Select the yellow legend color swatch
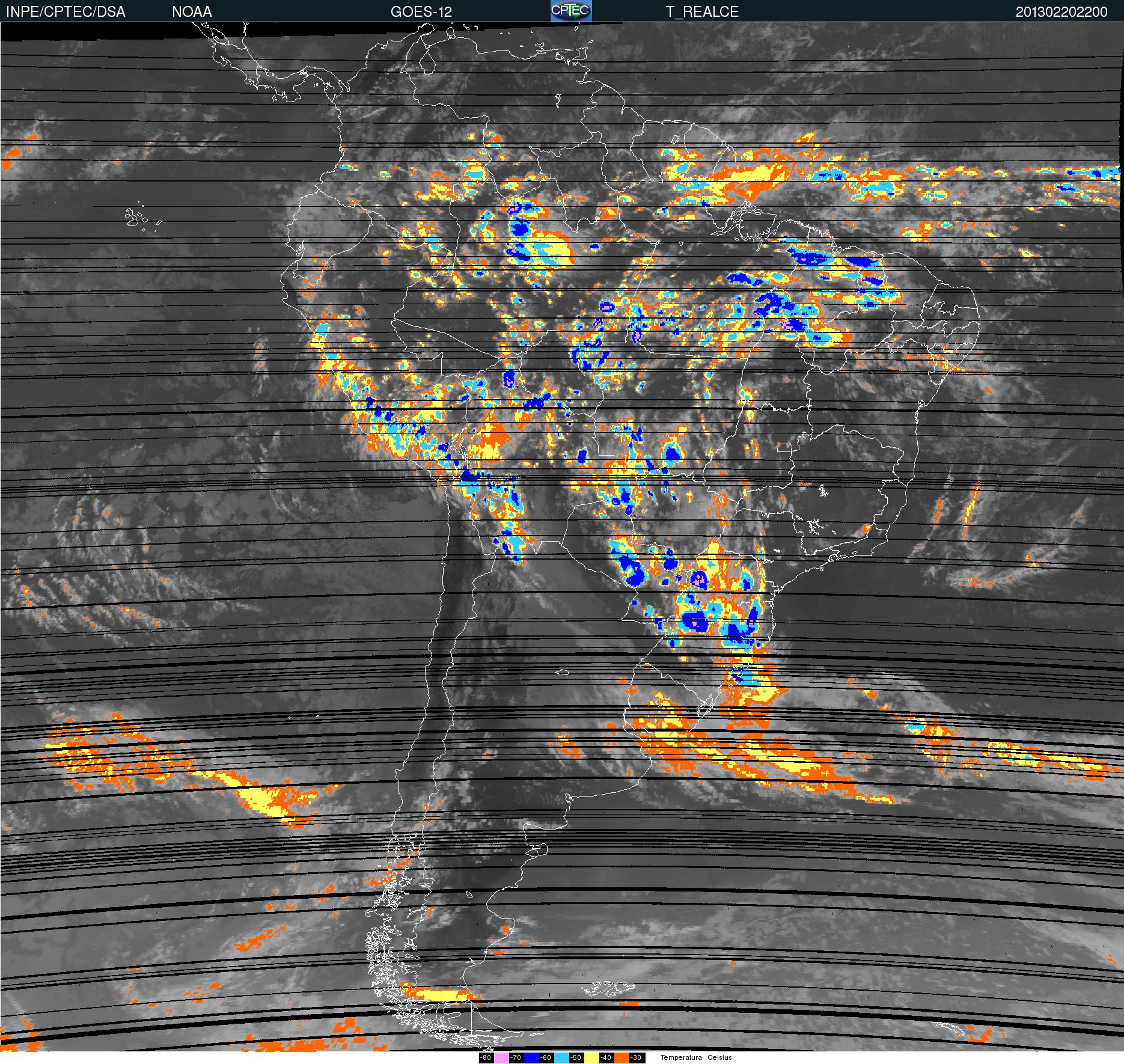1124x1064 pixels. 591,1057
